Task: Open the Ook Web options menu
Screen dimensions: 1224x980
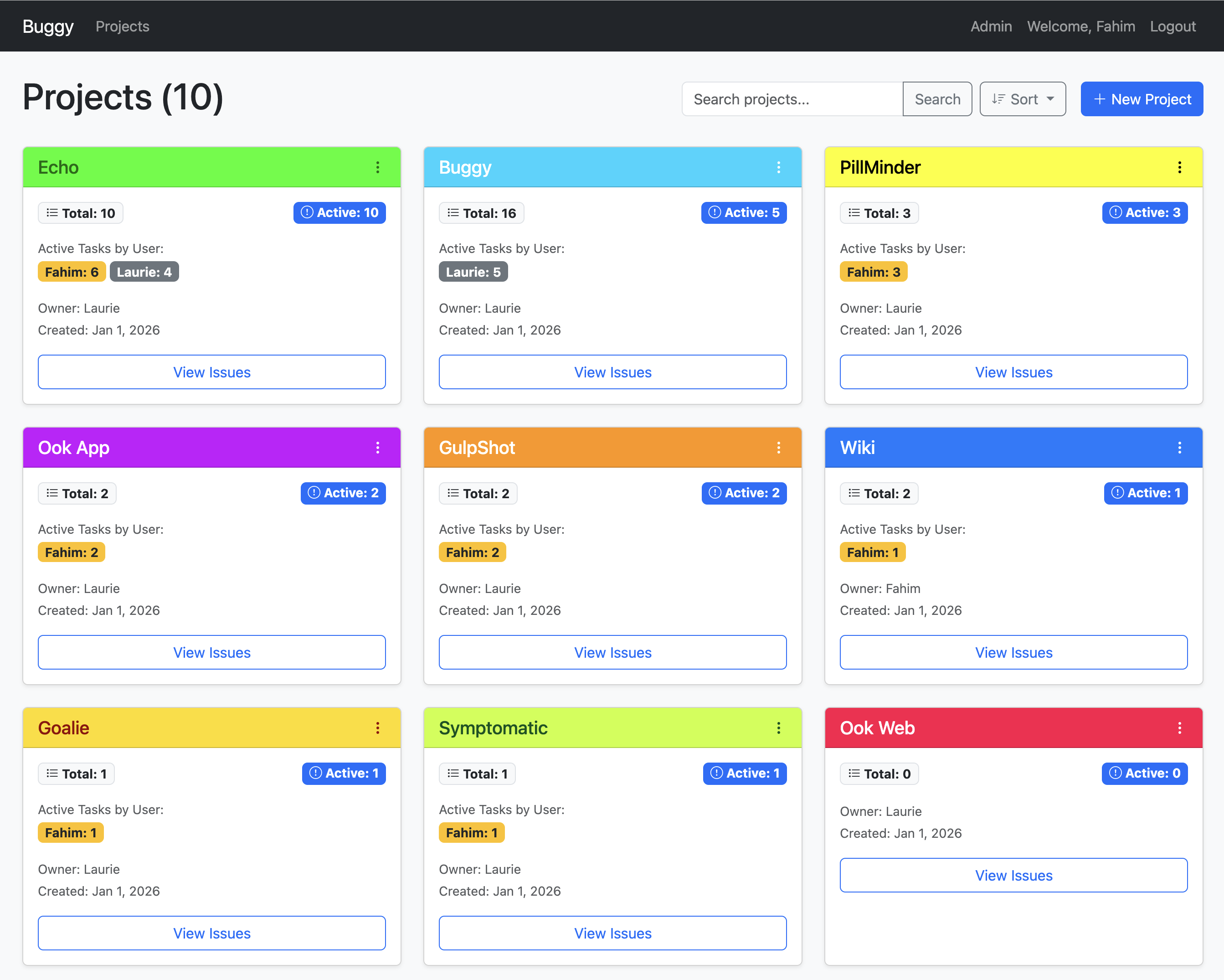Action: (x=1179, y=728)
